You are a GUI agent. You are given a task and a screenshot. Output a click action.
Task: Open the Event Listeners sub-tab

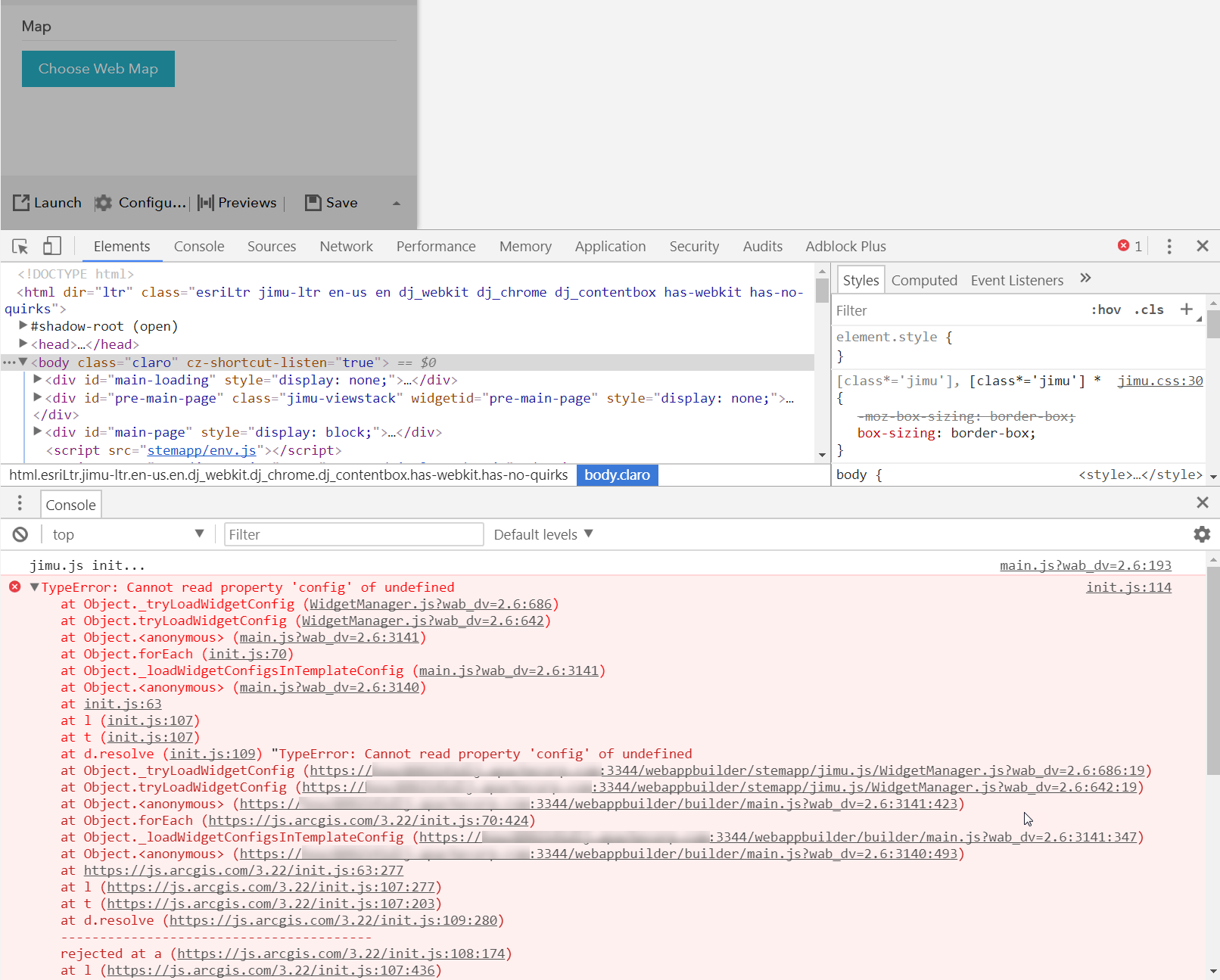pos(1016,280)
